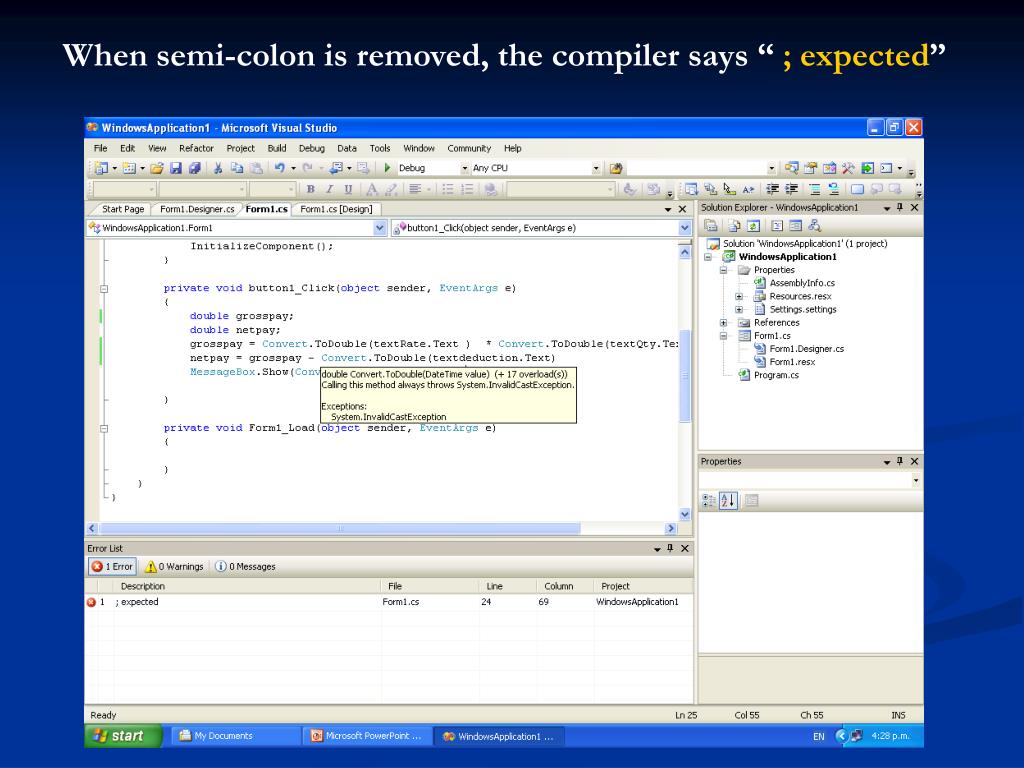Switch to the Form1.Designer.cs tab
The width and height of the screenshot is (1024, 768).
pos(197,209)
